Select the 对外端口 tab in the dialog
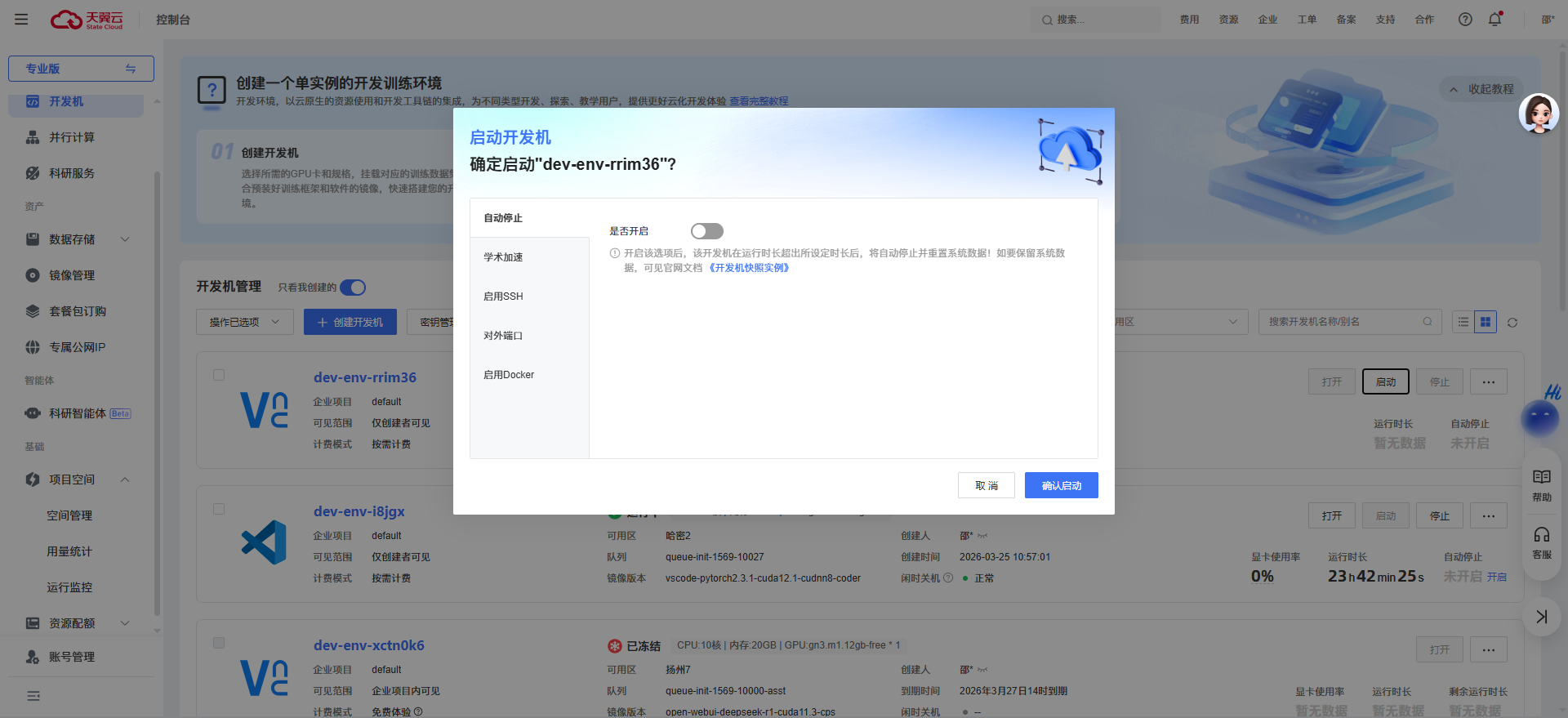Viewport: 1568px width, 718px height. pos(529,336)
